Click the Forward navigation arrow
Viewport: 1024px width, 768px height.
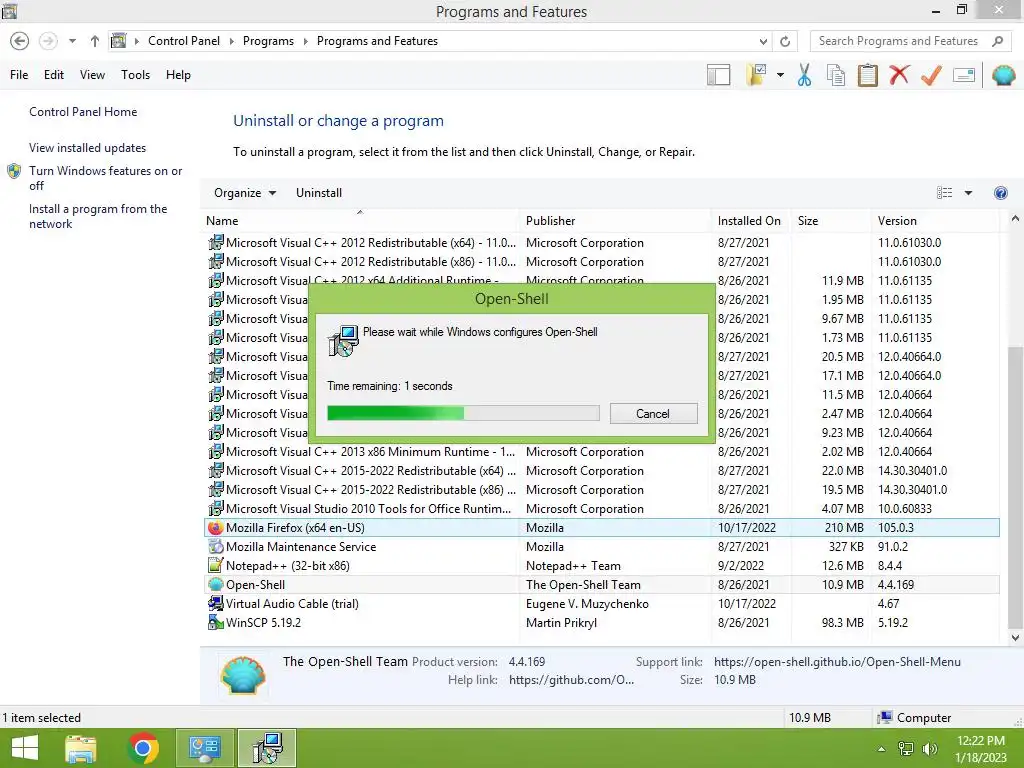click(x=48, y=41)
